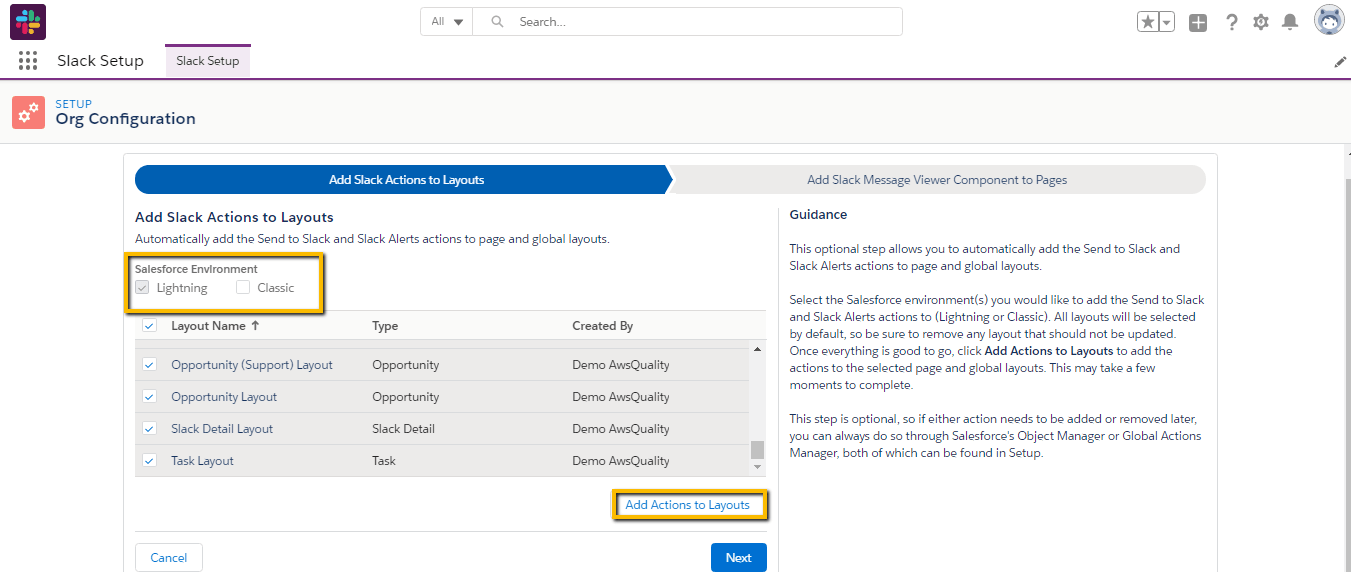Image resolution: width=1351 pixels, height=572 pixels.
Task: Click the Favorites star icon
Action: click(1147, 22)
